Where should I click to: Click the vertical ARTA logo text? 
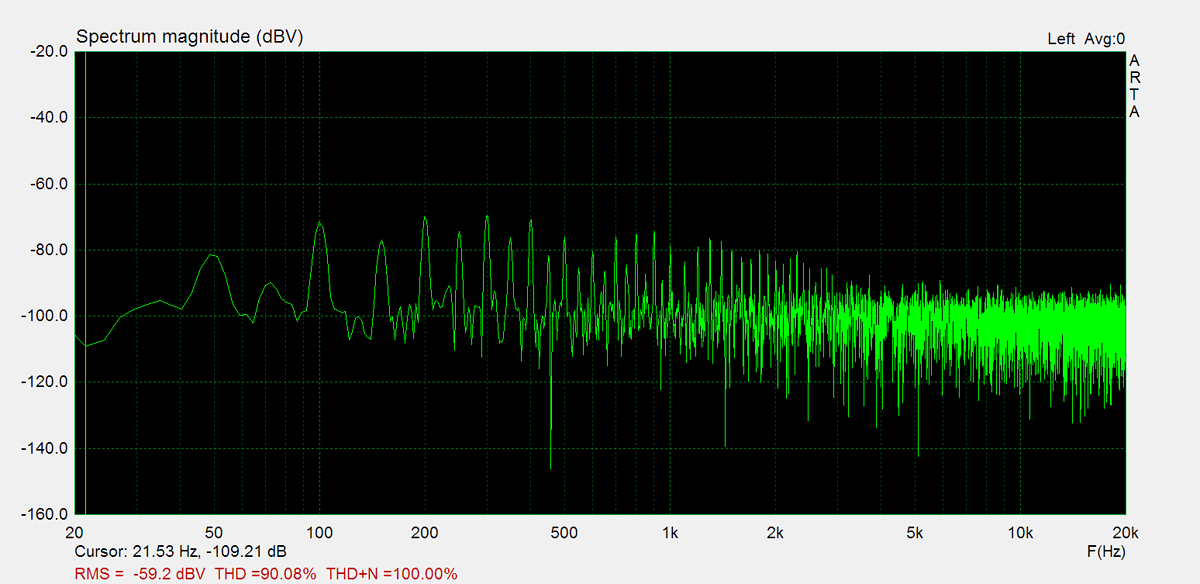pos(1134,86)
